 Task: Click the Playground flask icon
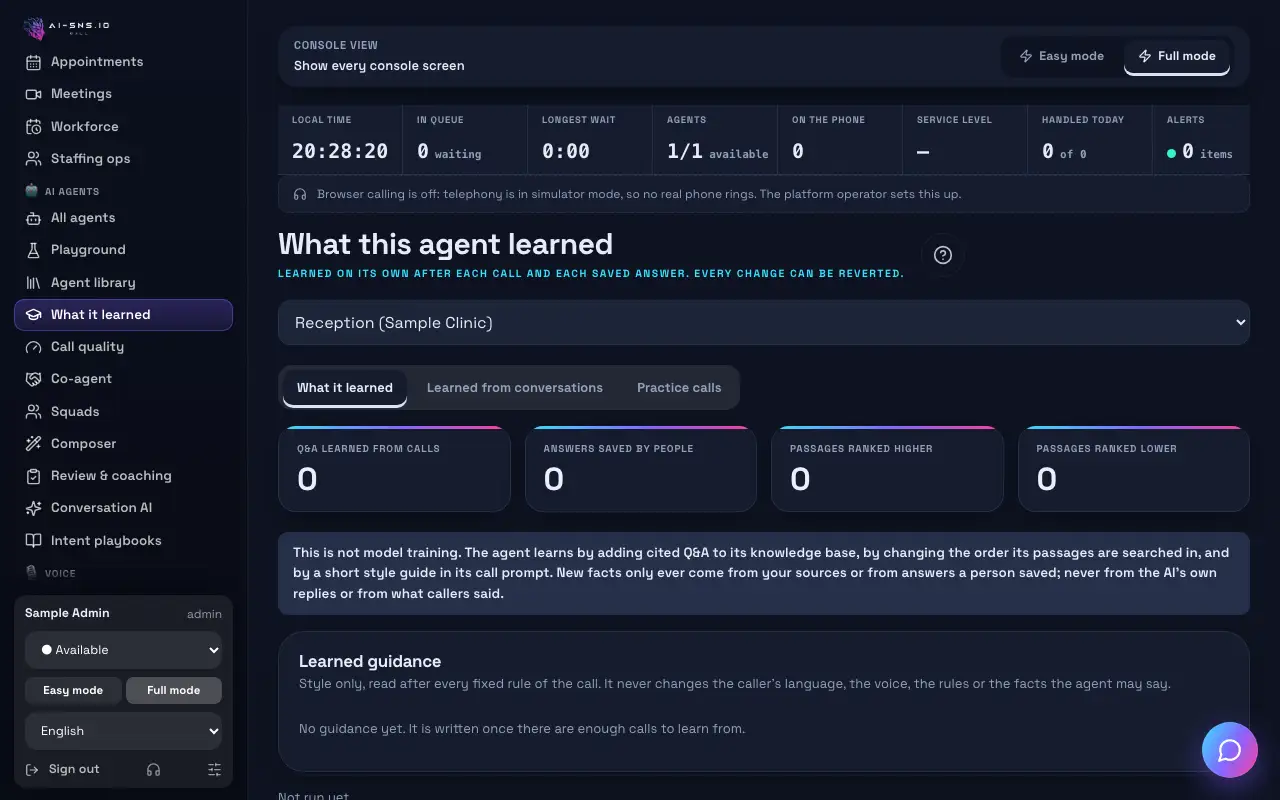(x=33, y=250)
